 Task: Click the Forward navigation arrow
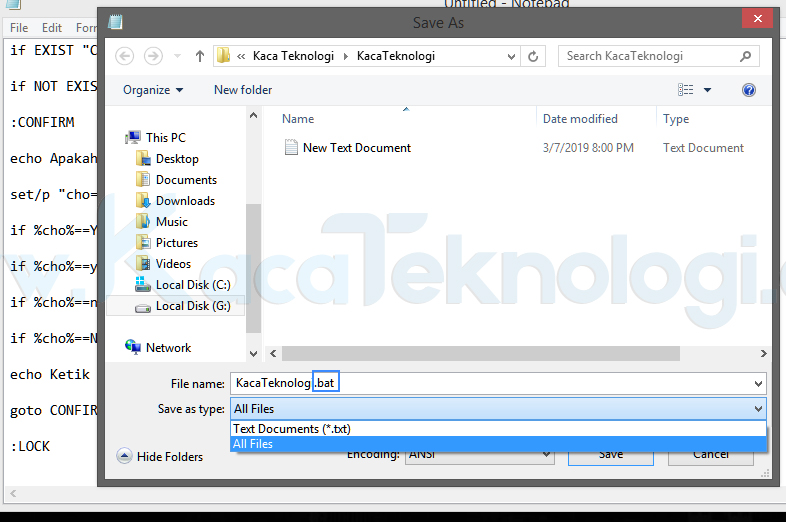153,56
